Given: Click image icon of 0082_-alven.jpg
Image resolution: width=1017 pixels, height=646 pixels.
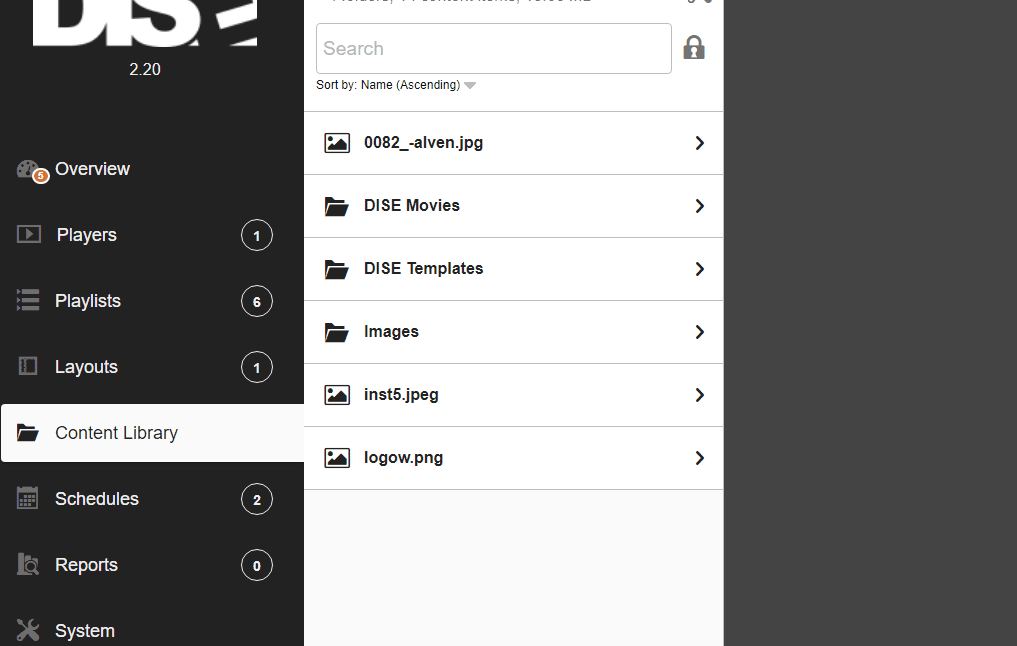Looking at the screenshot, I should 337,143.
